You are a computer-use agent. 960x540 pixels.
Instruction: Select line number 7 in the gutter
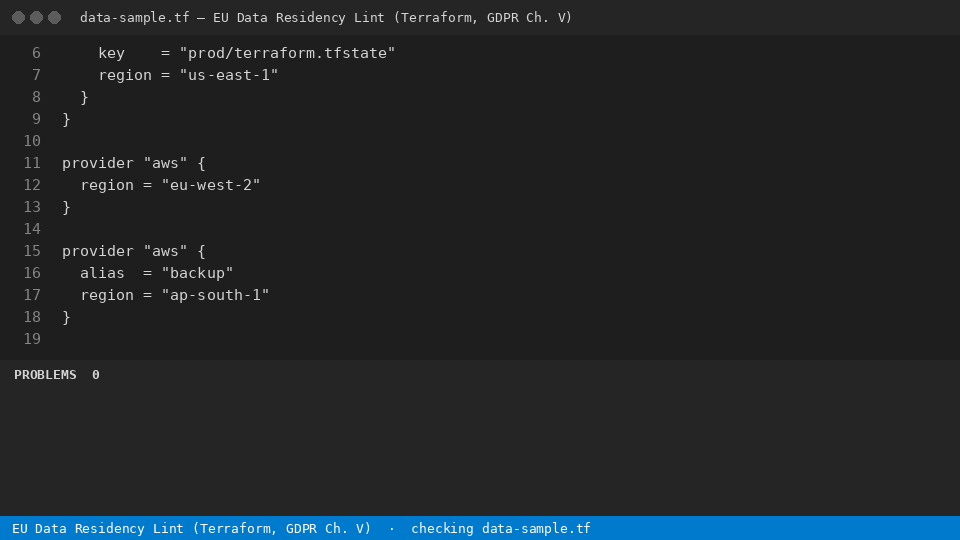pos(36,75)
